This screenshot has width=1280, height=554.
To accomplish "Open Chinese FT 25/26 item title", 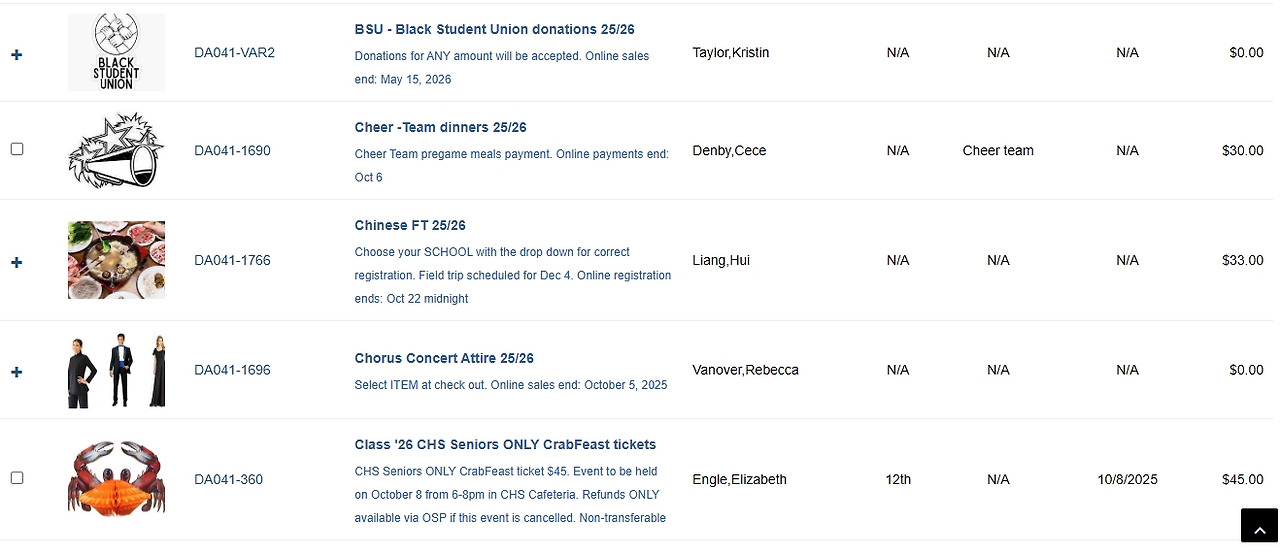I will (x=410, y=226).
